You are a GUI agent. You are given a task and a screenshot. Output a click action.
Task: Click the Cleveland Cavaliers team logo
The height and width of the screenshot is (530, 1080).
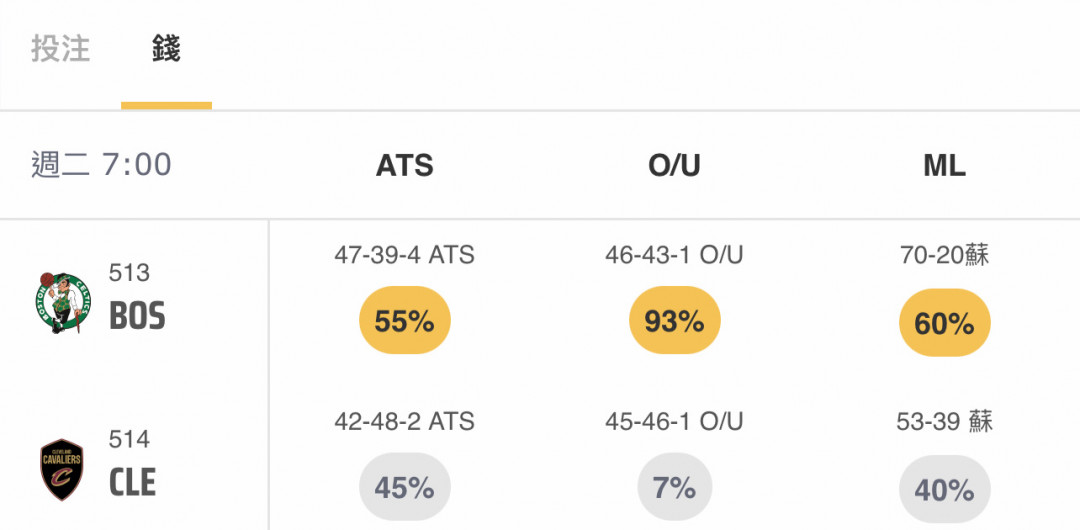62,469
